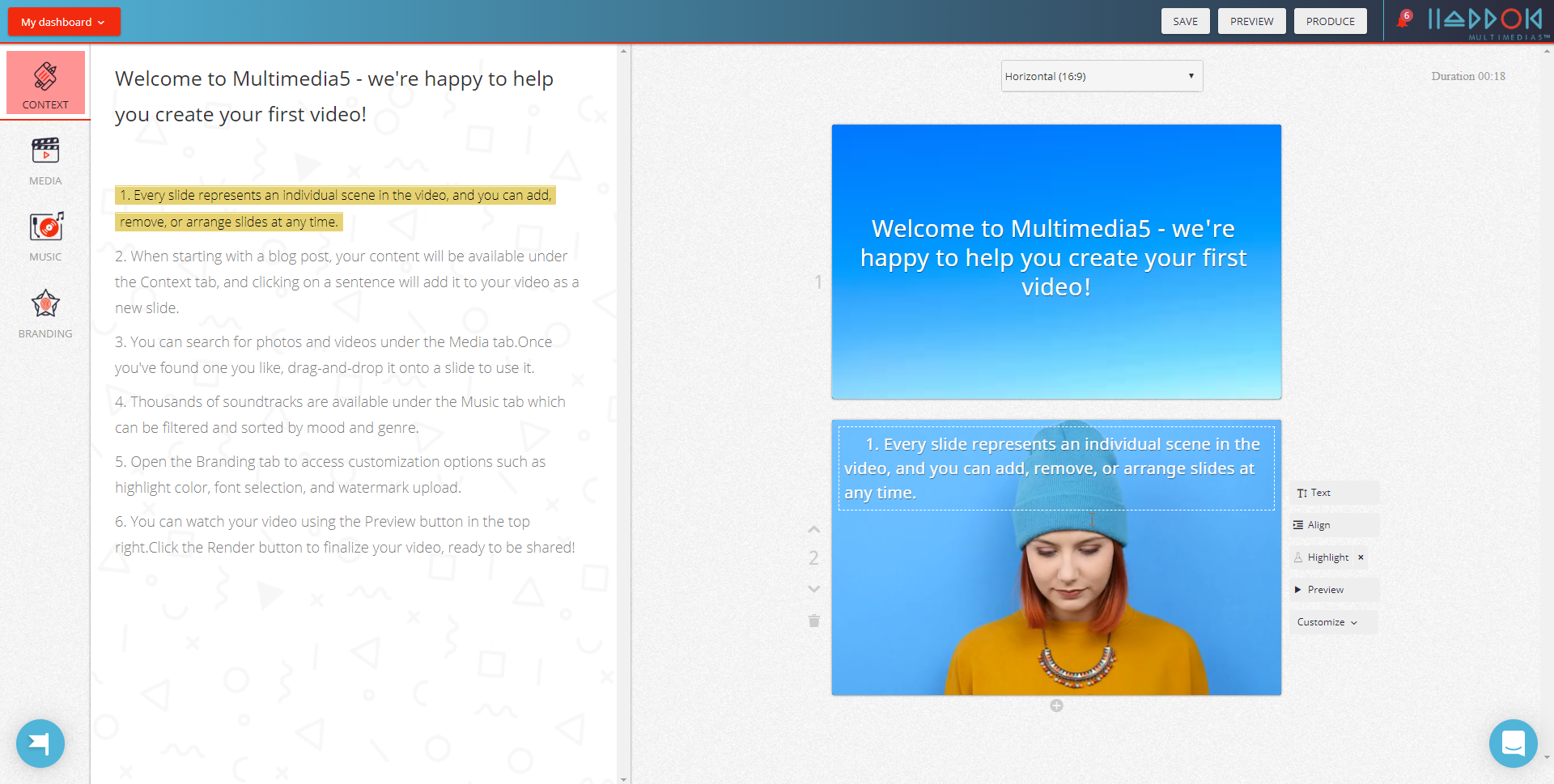Click the PRODUCE button

pyautogui.click(x=1330, y=21)
